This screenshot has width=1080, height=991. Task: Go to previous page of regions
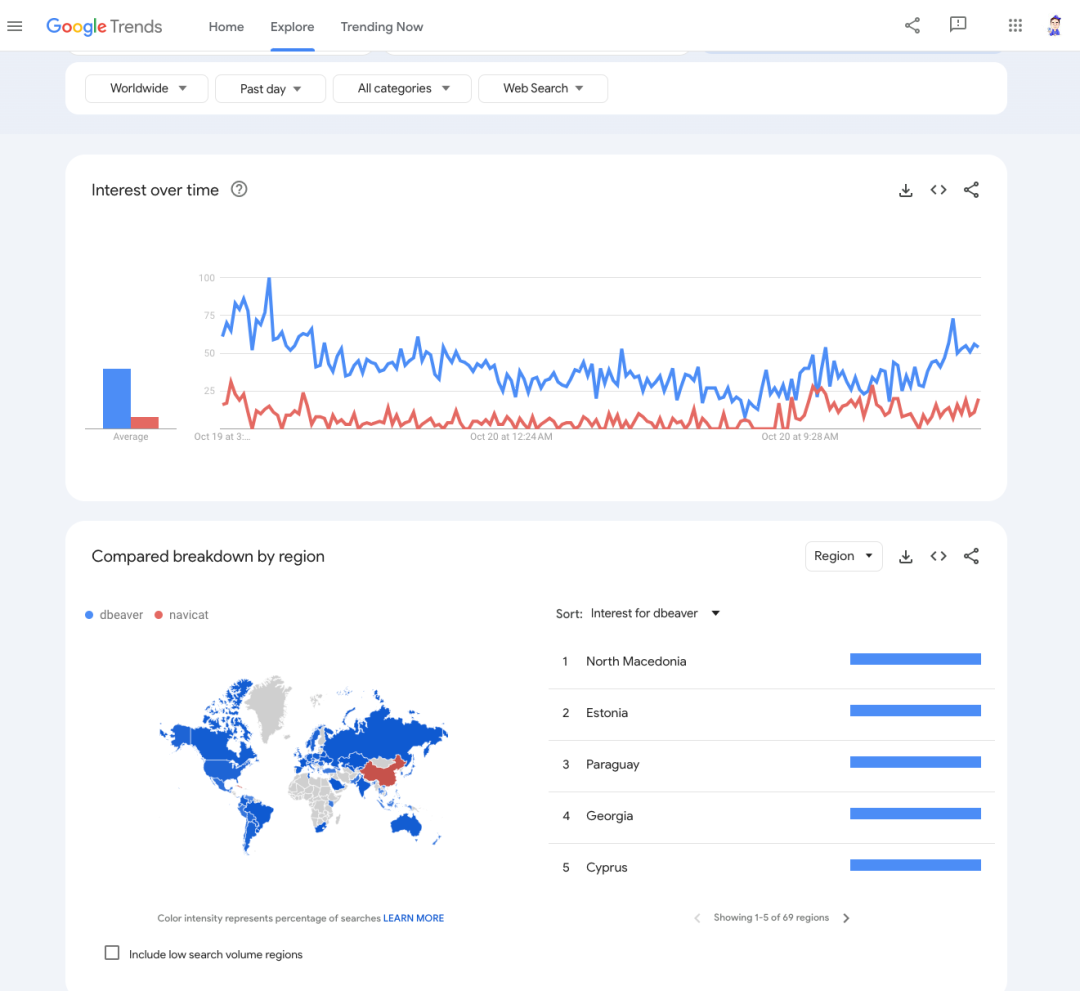(697, 918)
